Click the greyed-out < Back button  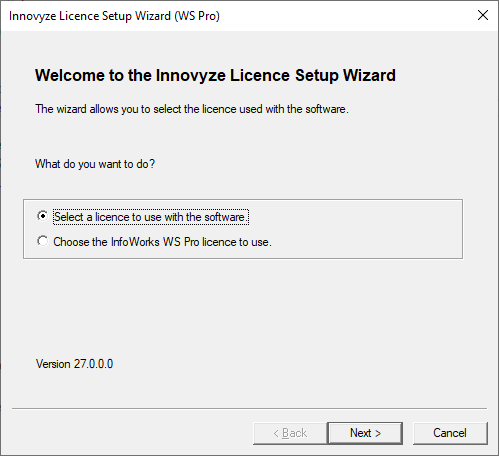coord(290,433)
